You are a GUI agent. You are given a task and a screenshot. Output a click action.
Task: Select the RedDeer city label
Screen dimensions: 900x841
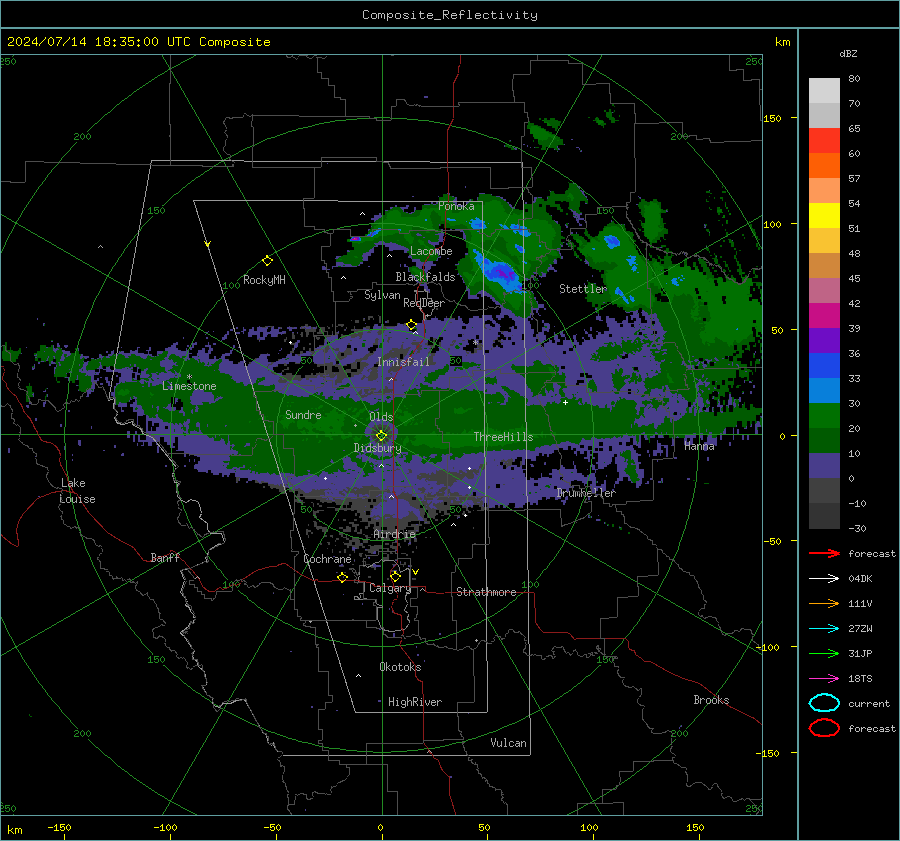click(x=424, y=303)
